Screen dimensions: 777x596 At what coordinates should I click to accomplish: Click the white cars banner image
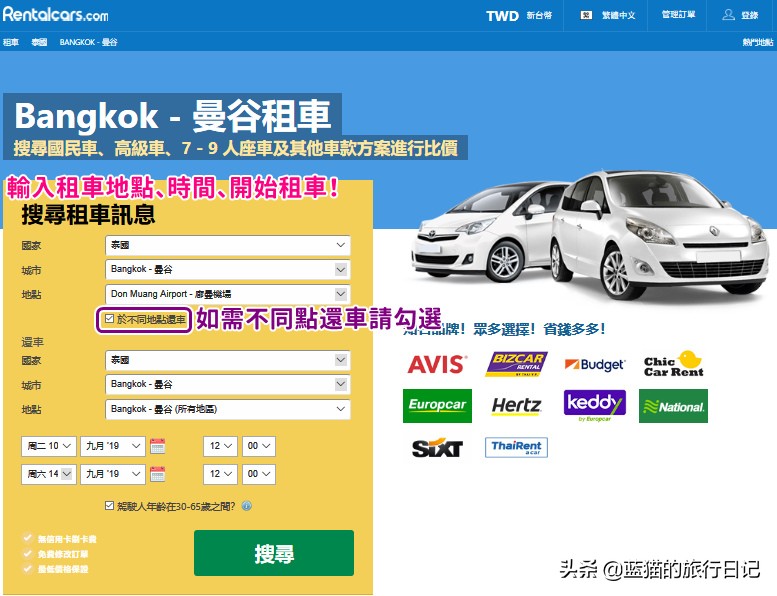(x=590, y=238)
